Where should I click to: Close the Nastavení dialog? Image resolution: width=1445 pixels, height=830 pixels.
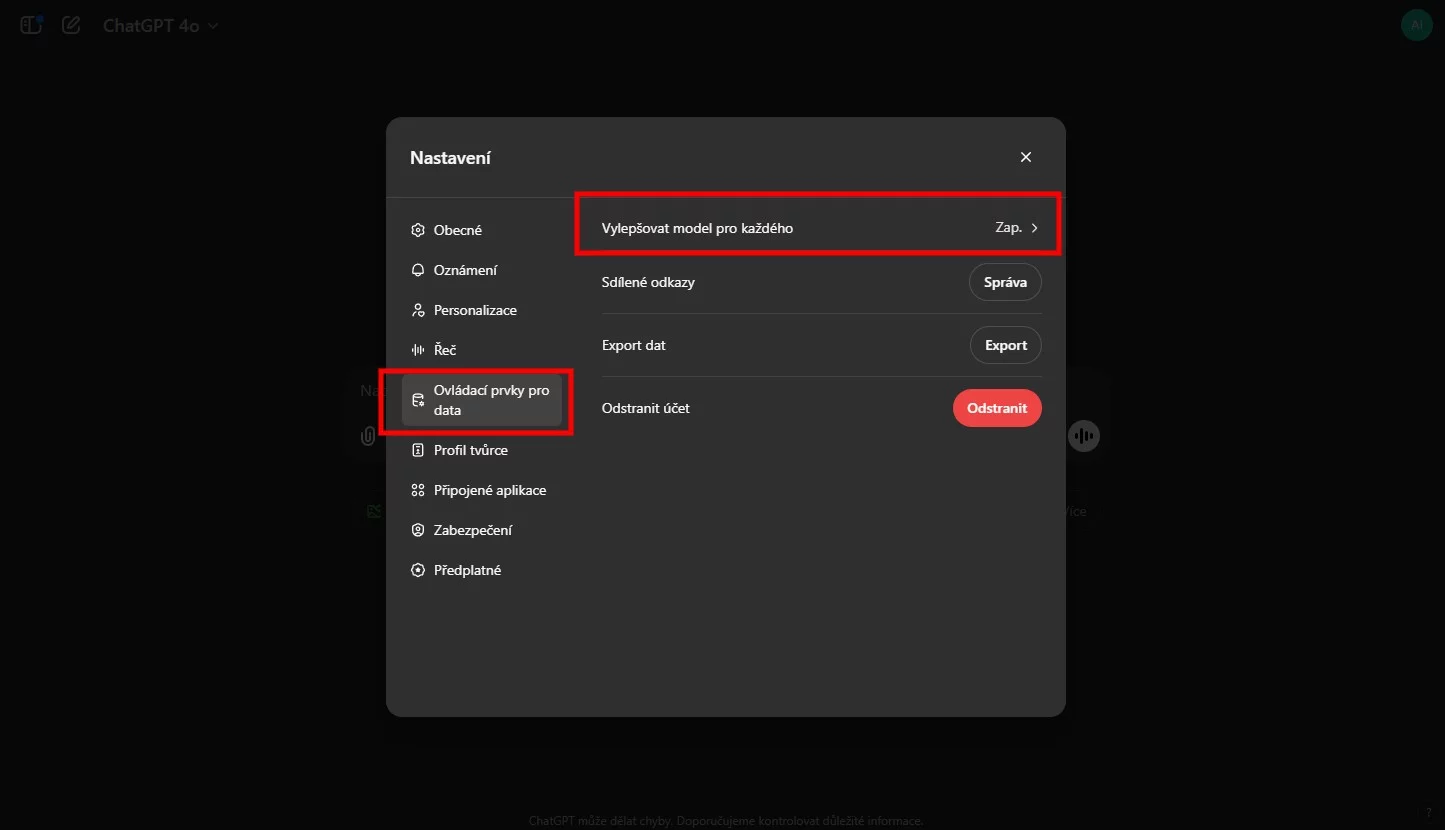[x=1025, y=157]
